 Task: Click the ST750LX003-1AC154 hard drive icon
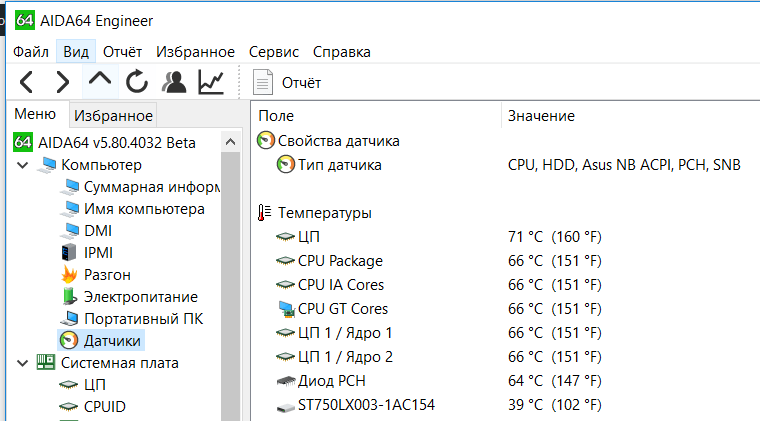click(x=285, y=406)
